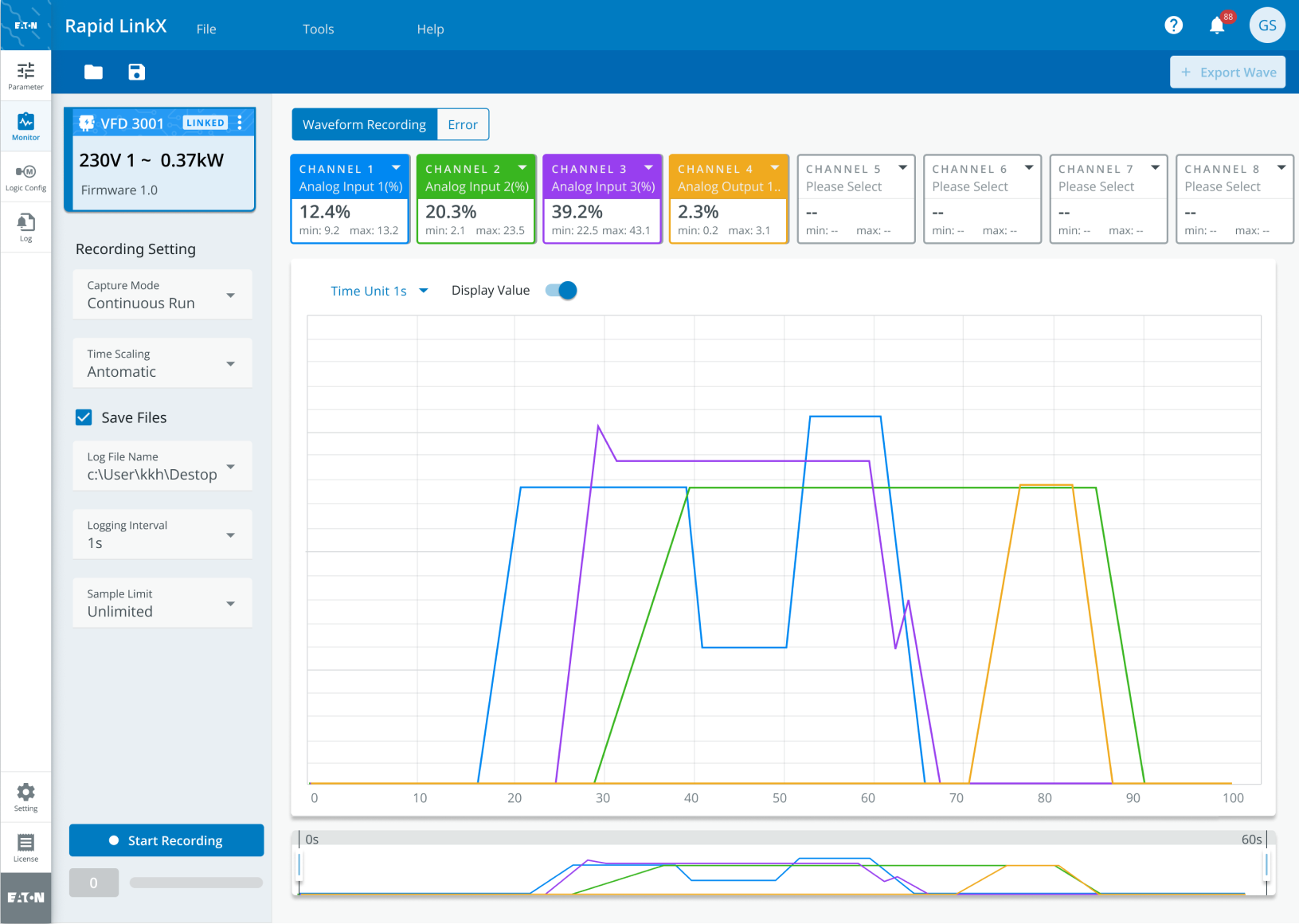Open the Time Unit 1s dropdown
Screen dimensions: 1299x924
(x=380, y=291)
